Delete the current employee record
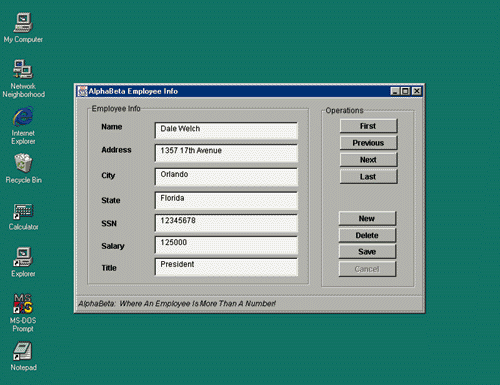The height and width of the screenshot is (385, 500). pyautogui.click(x=367, y=235)
